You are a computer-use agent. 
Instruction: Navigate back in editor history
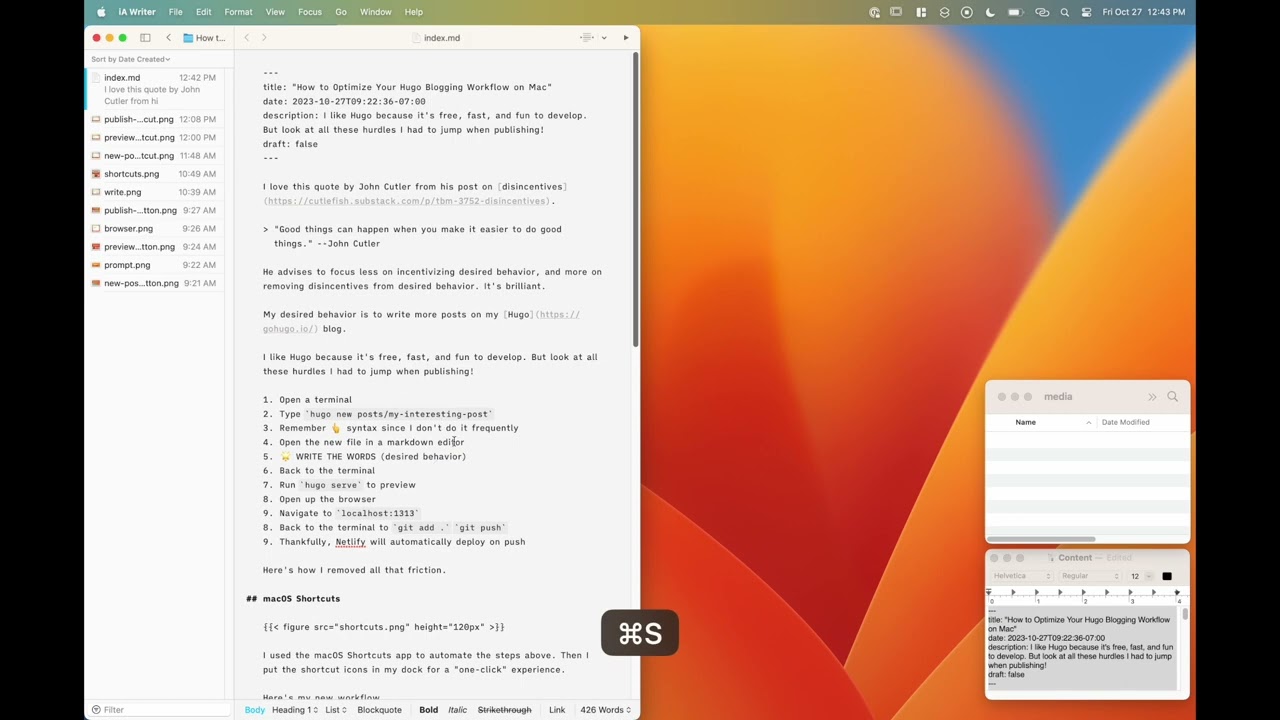click(246, 38)
